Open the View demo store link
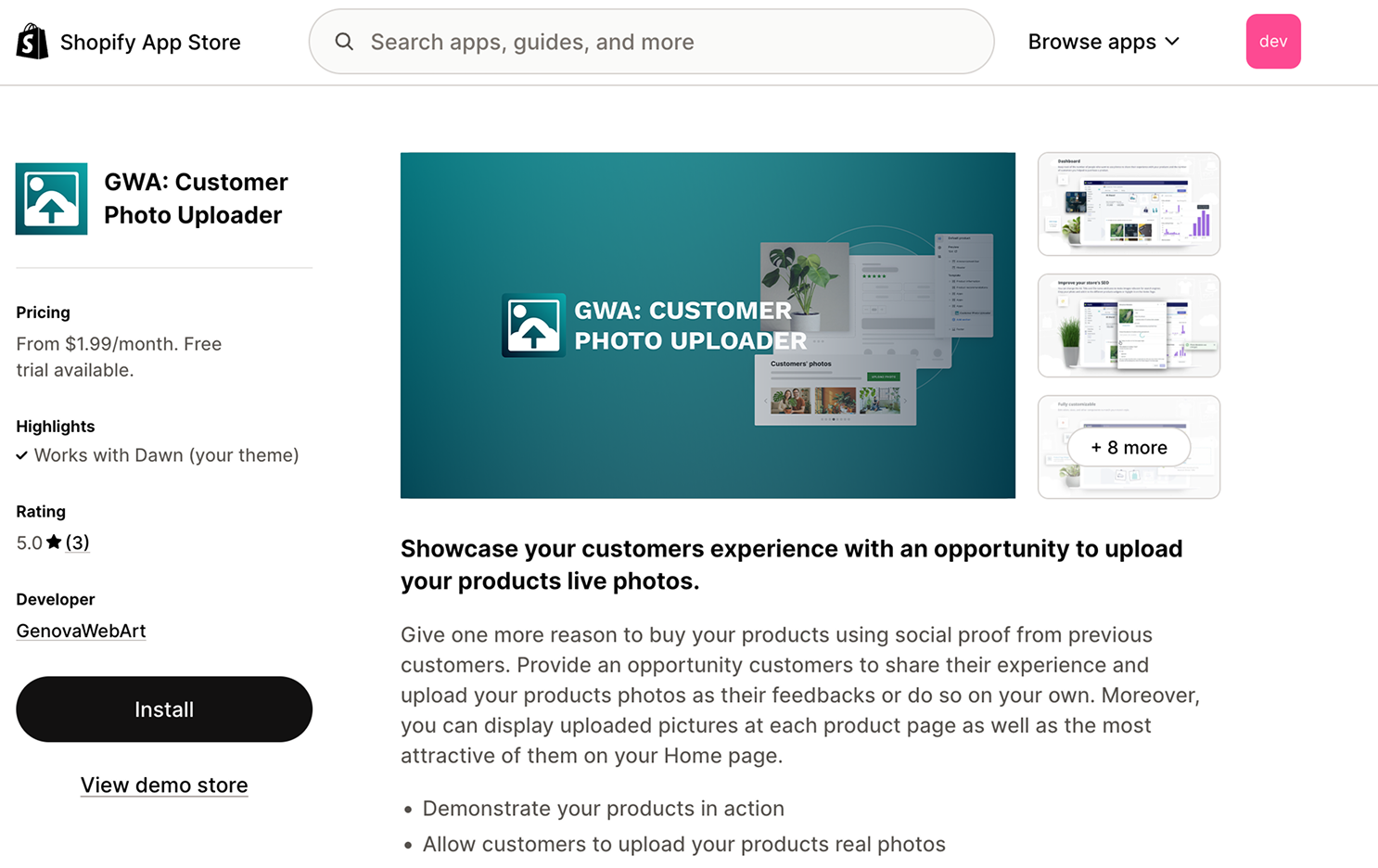Viewport: 1378px width, 868px height. (x=164, y=785)
